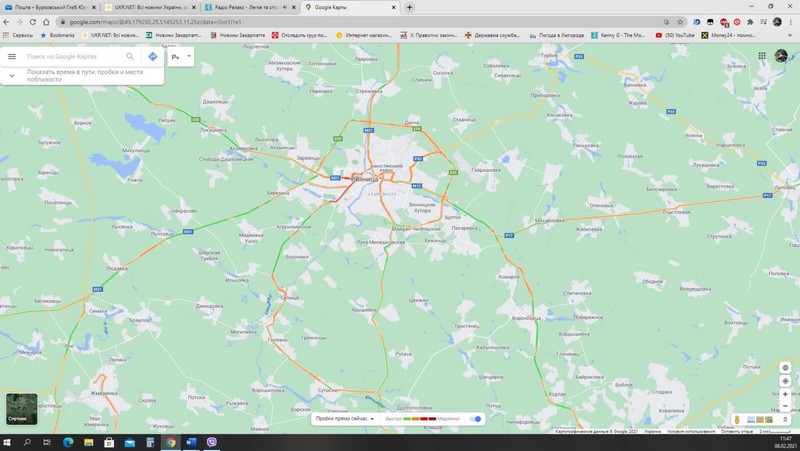
Task: Zoom in the map with plus button
Action: 785,394
